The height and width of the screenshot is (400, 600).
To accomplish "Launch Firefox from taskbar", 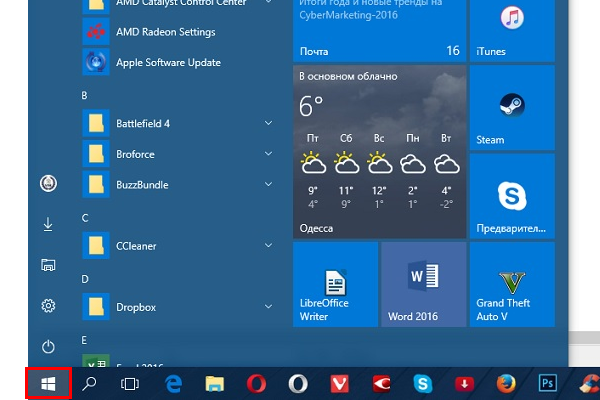I will pos(506,384).
